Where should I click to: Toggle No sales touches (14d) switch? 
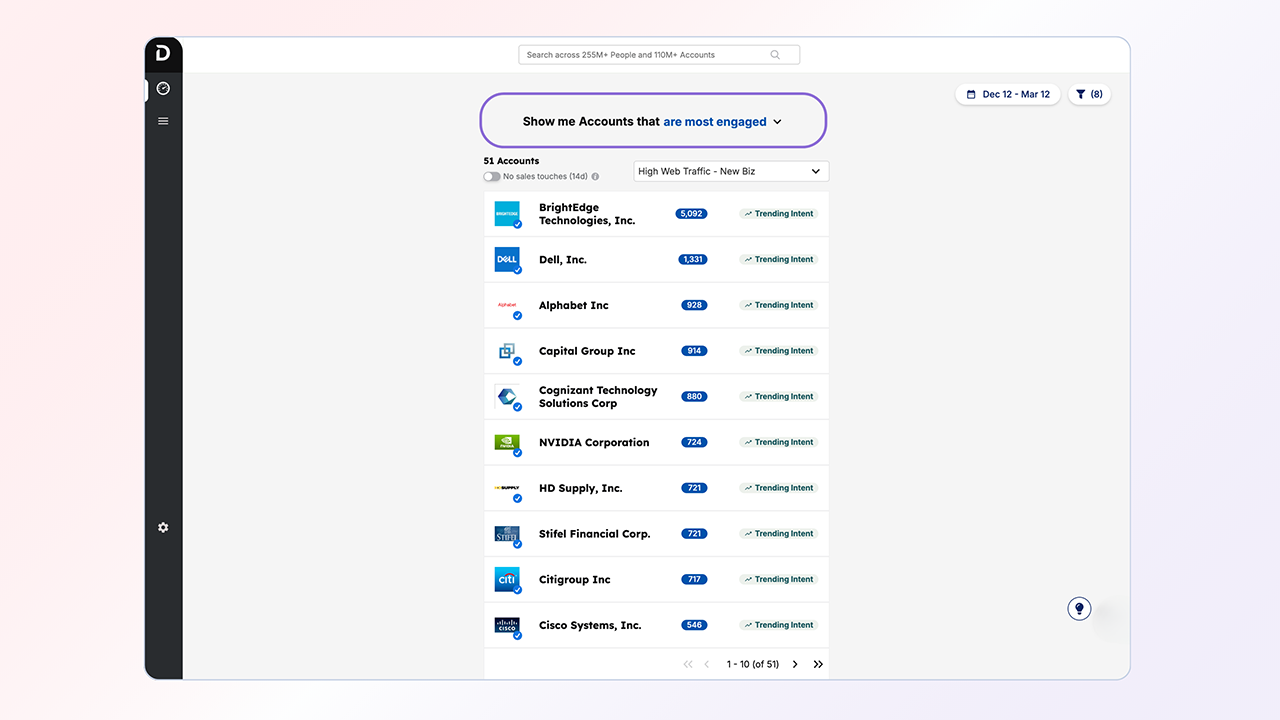coord(492,177)
